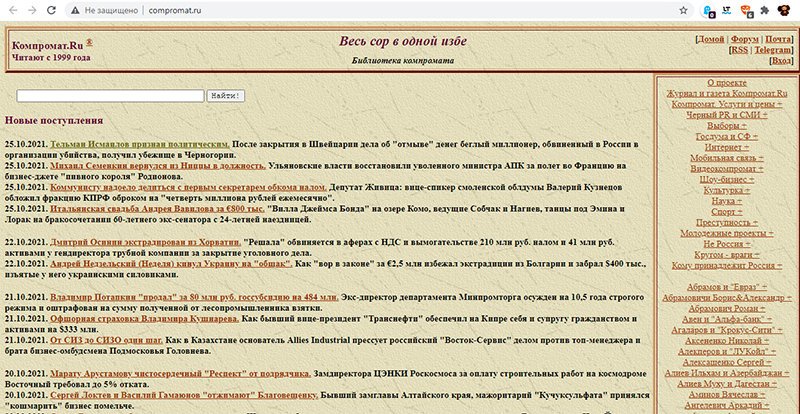The height and width of the screenshot is (414, 800).
Task: Open Алексашенко Сергей sidebar entry
Action: tap(727, 362)
